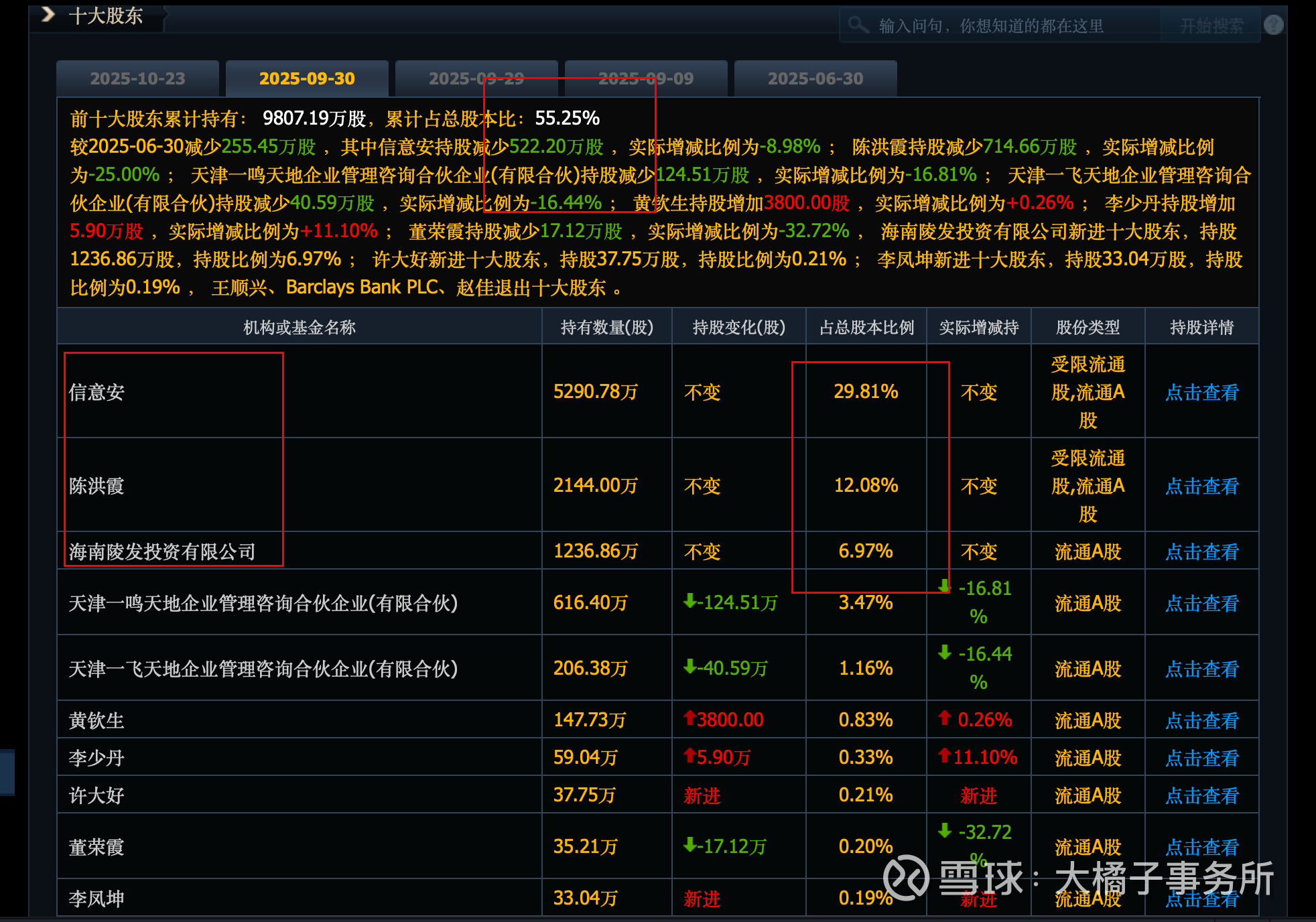Click the 占总股本比例 column header
Image resolution: width=1316 pixels, height=922 pixels.
[x=866, y=327]
